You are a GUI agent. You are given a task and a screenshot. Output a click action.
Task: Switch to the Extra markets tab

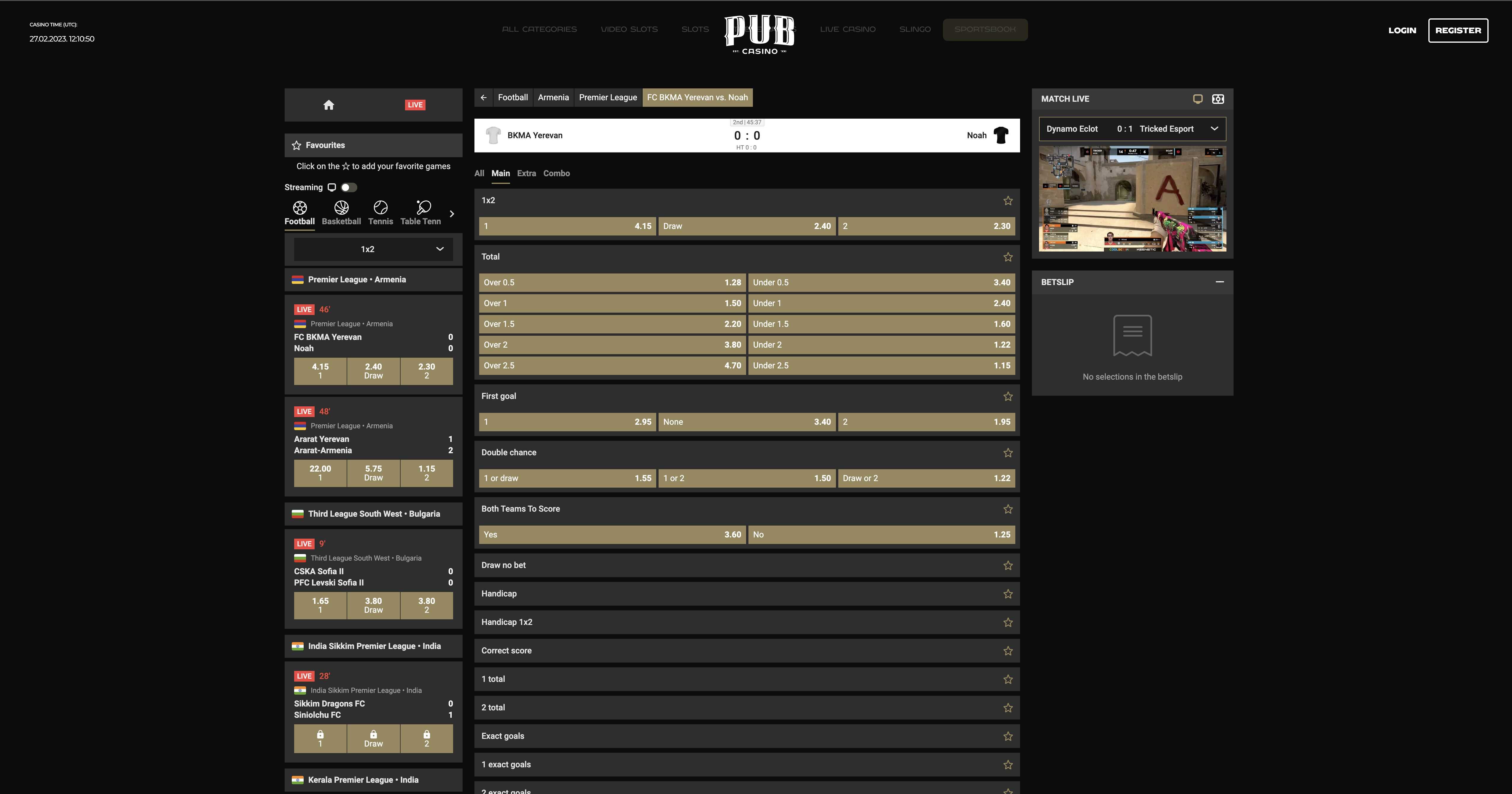point(527,173)
